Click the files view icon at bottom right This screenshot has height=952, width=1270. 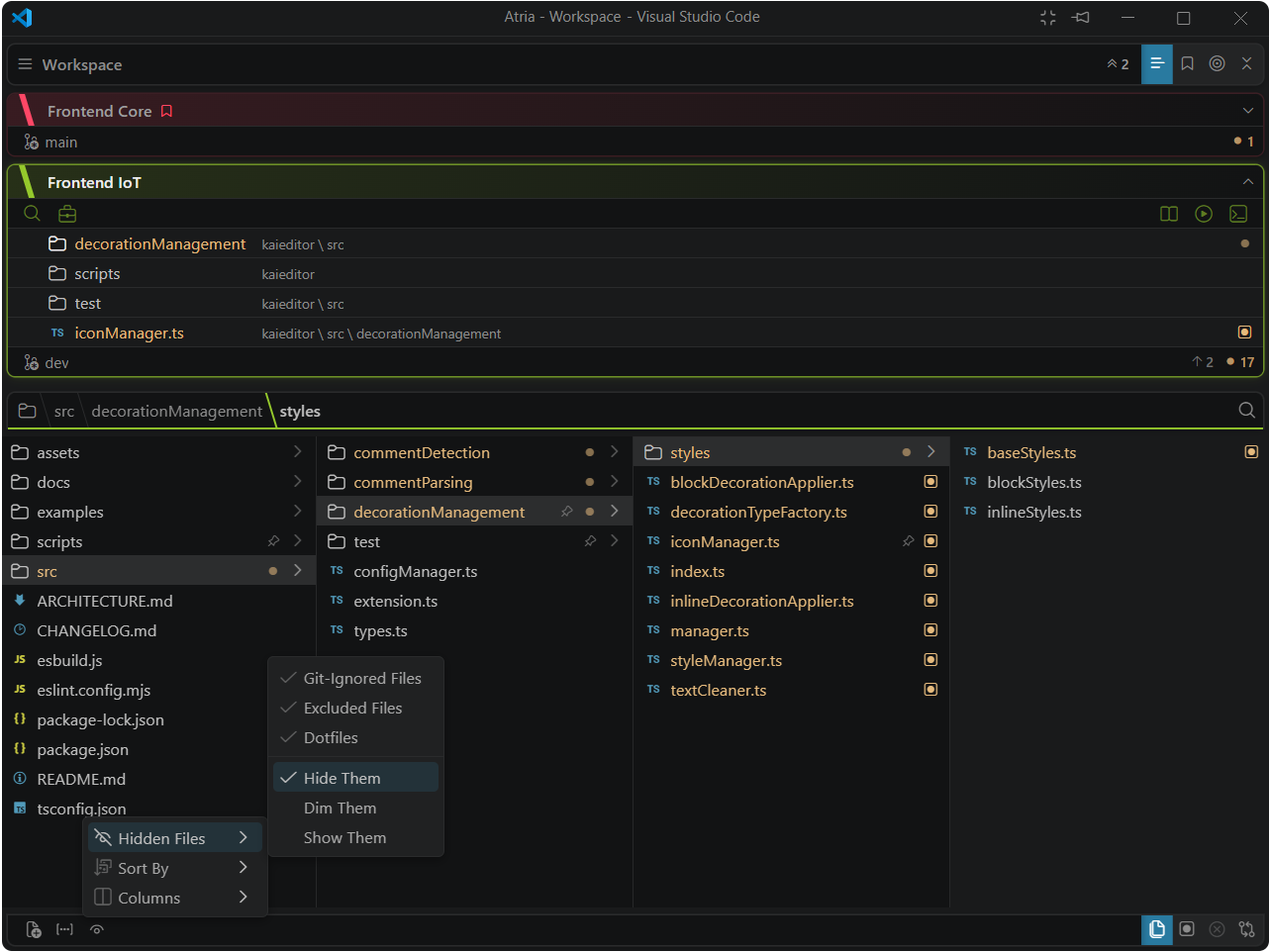[1157, 930]
